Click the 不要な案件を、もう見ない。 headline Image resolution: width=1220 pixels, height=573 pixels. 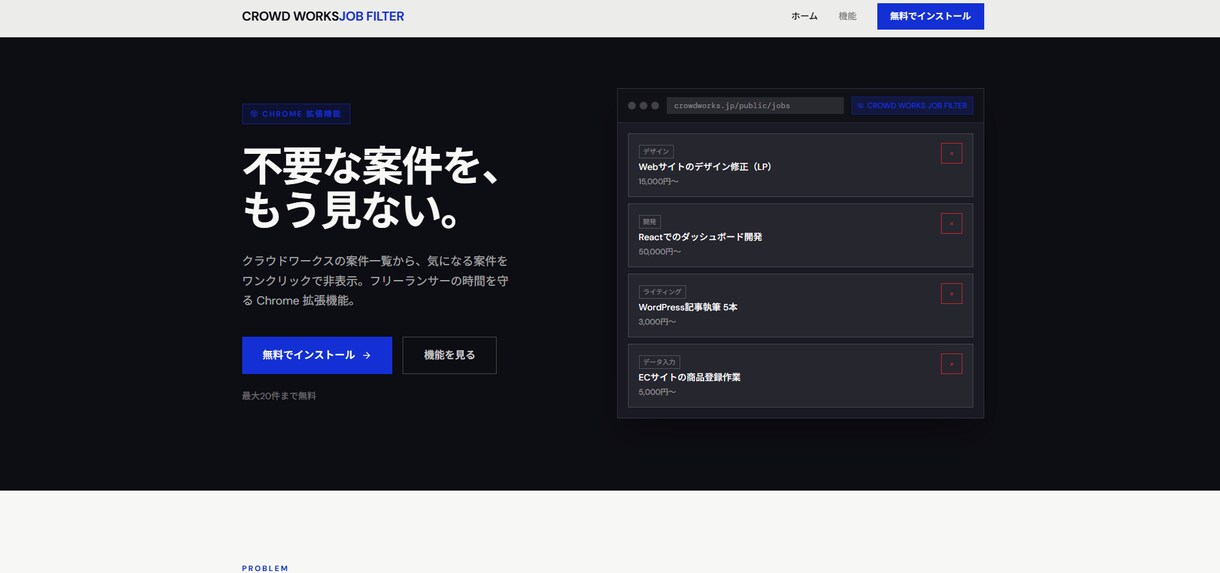coord(372,188)
